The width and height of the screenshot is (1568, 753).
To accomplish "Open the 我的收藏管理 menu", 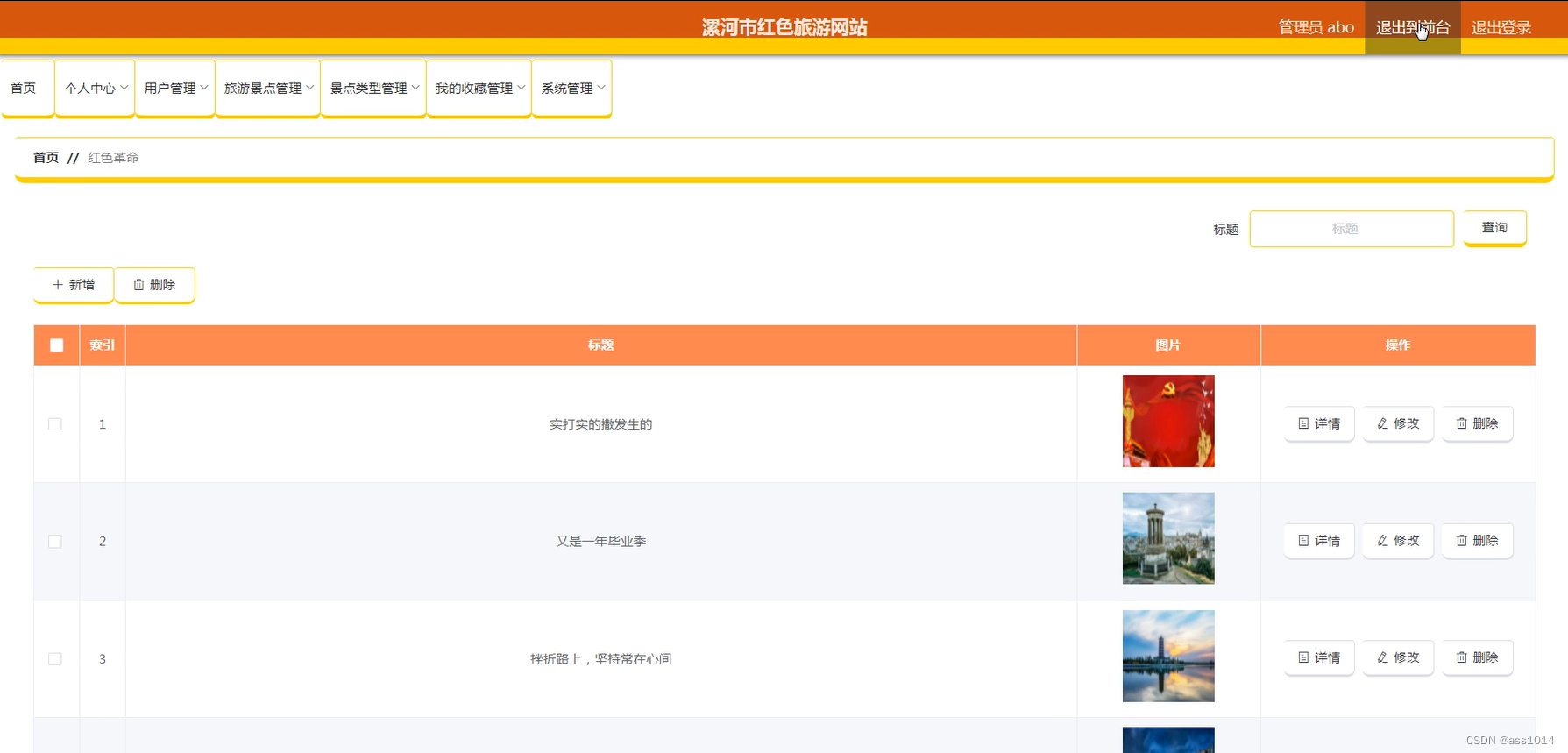I will click(x=479, y=89).
